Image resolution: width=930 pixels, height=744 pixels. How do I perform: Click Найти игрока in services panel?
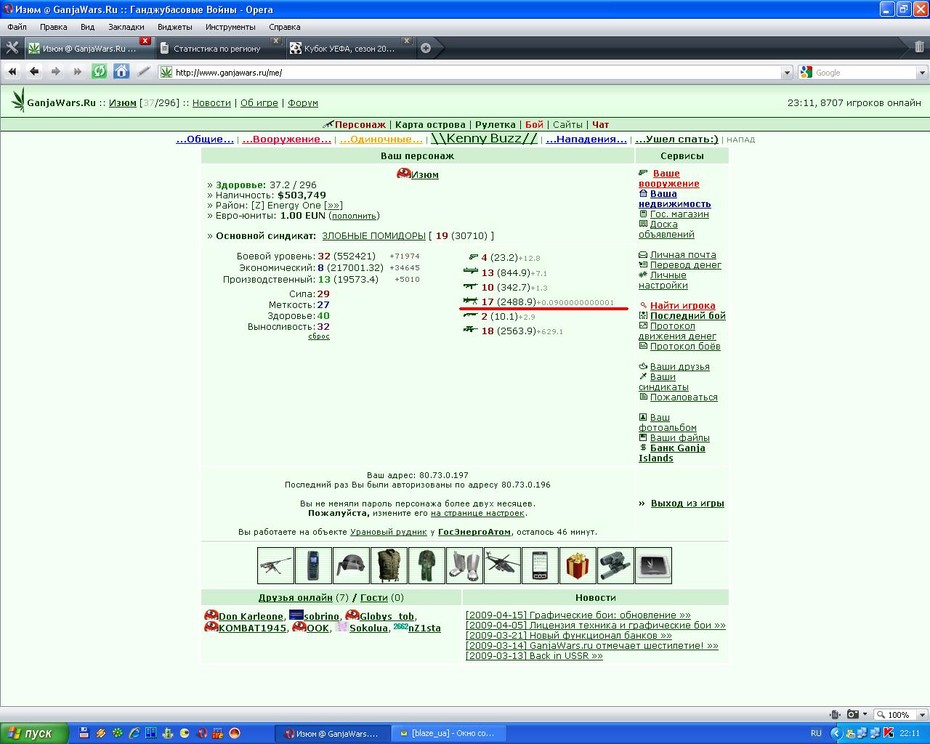click(683, 306)
